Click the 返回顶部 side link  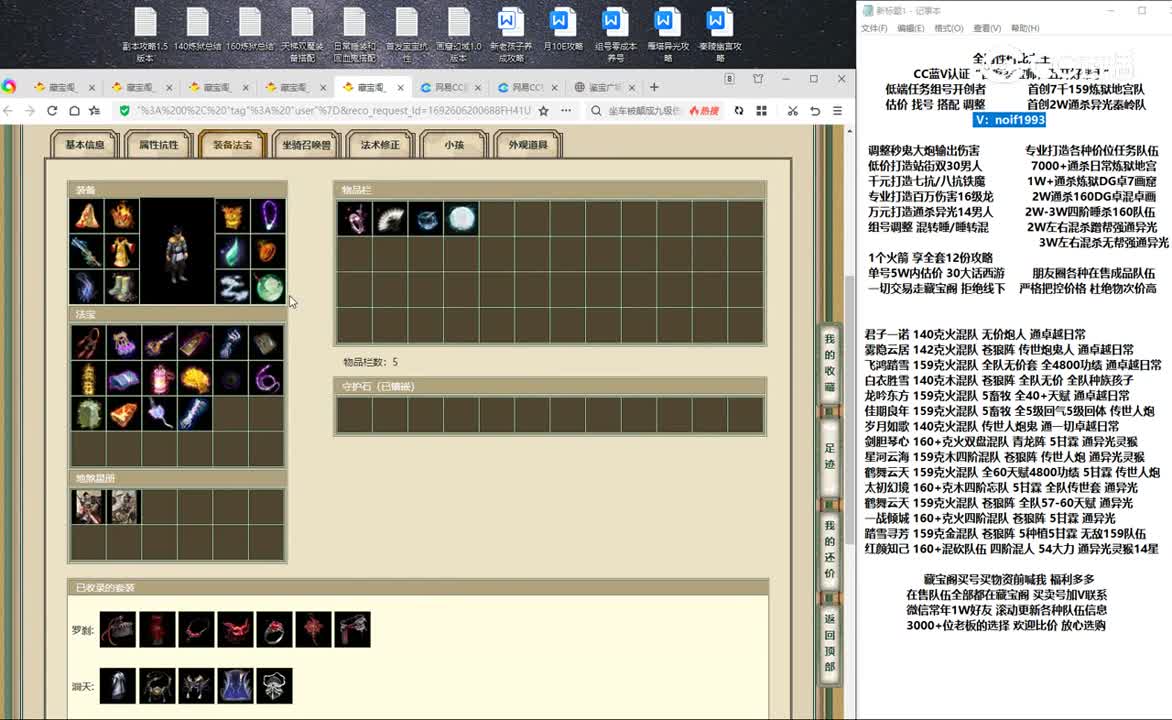(830, 642)
